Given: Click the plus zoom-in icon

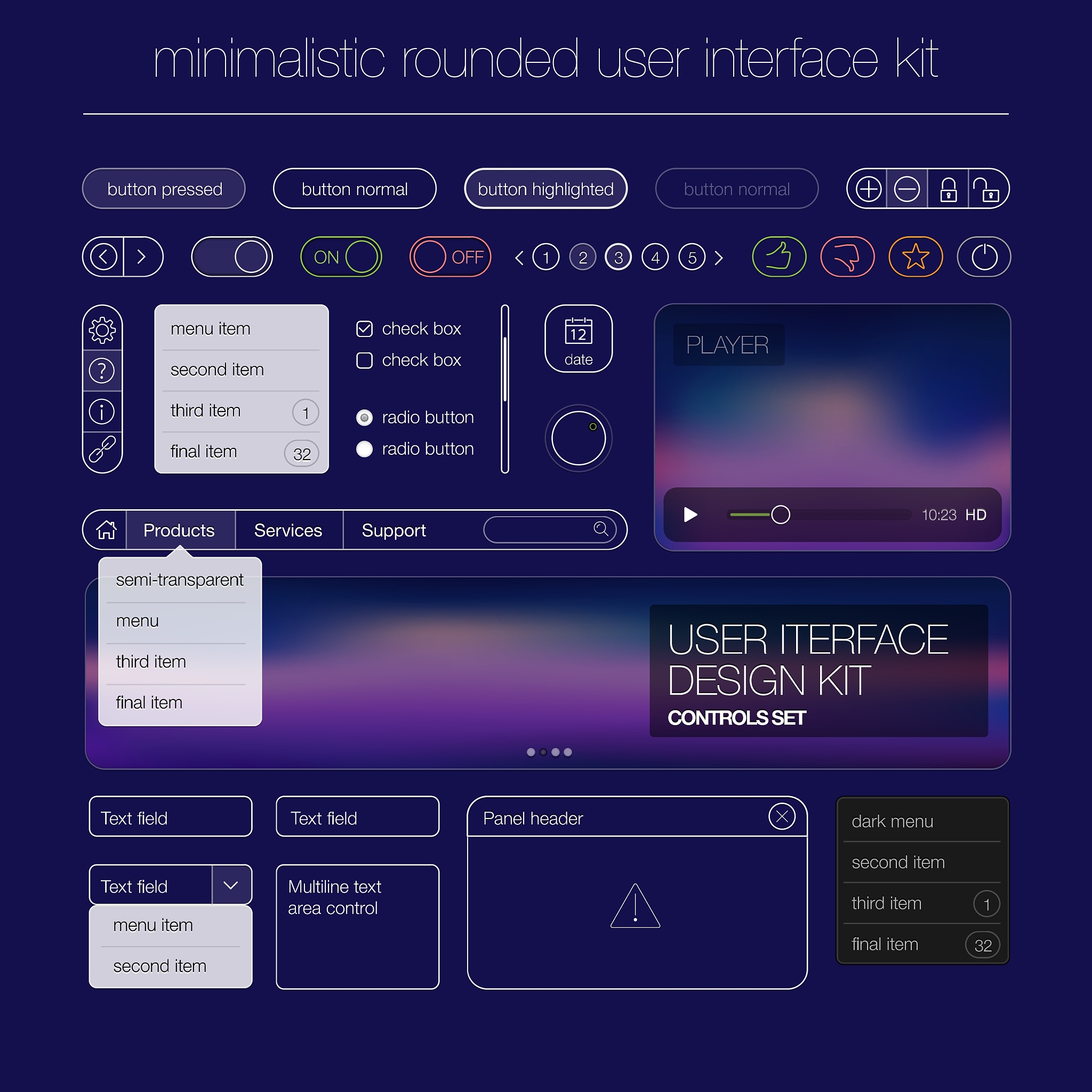Looking at the screenshot, I should pos(868,189).
